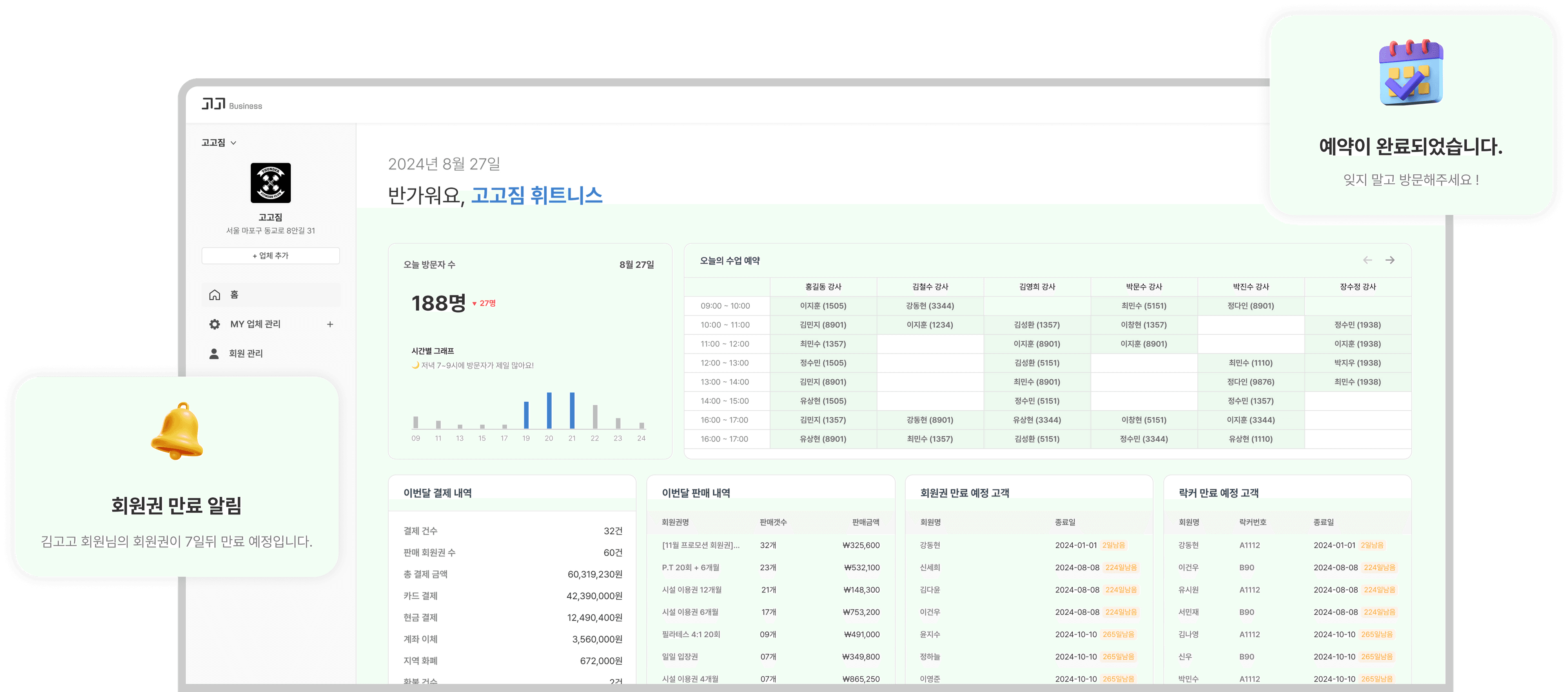Click the left arrow in 오늘의 수업 예약 panel

1368,260
